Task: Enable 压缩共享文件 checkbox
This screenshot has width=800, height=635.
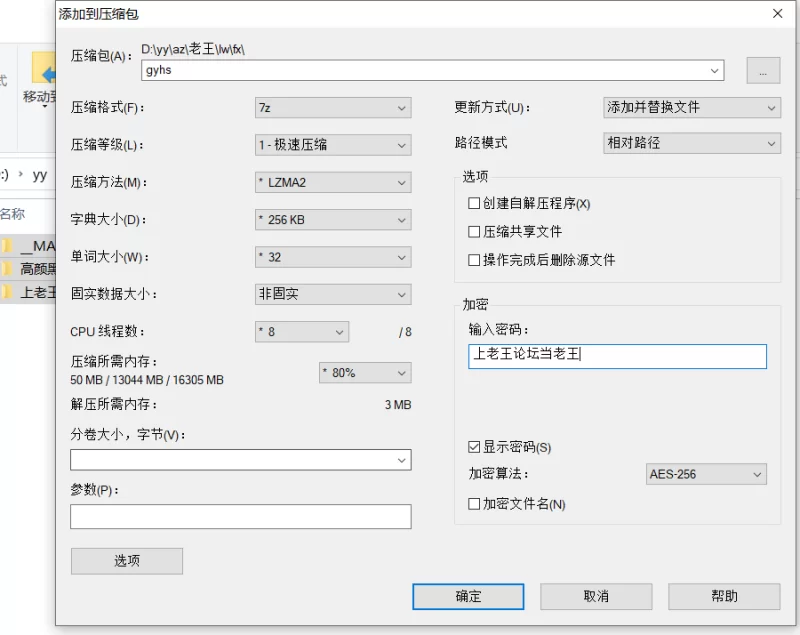Action: point(474,232)
